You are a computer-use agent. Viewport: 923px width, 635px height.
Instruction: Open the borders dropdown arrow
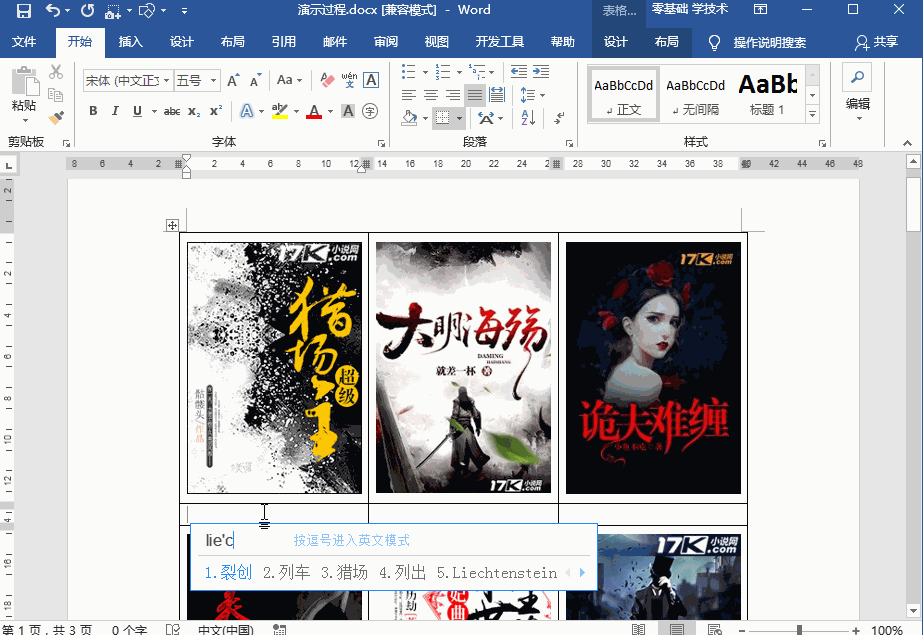point(459,118)
